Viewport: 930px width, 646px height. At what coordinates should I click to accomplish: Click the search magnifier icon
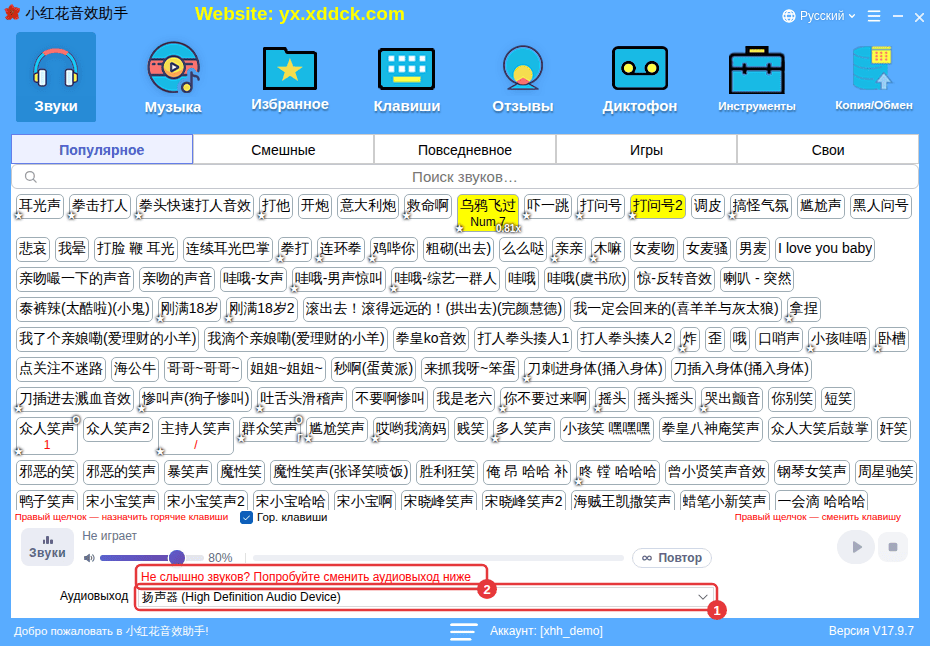point(31,177)
